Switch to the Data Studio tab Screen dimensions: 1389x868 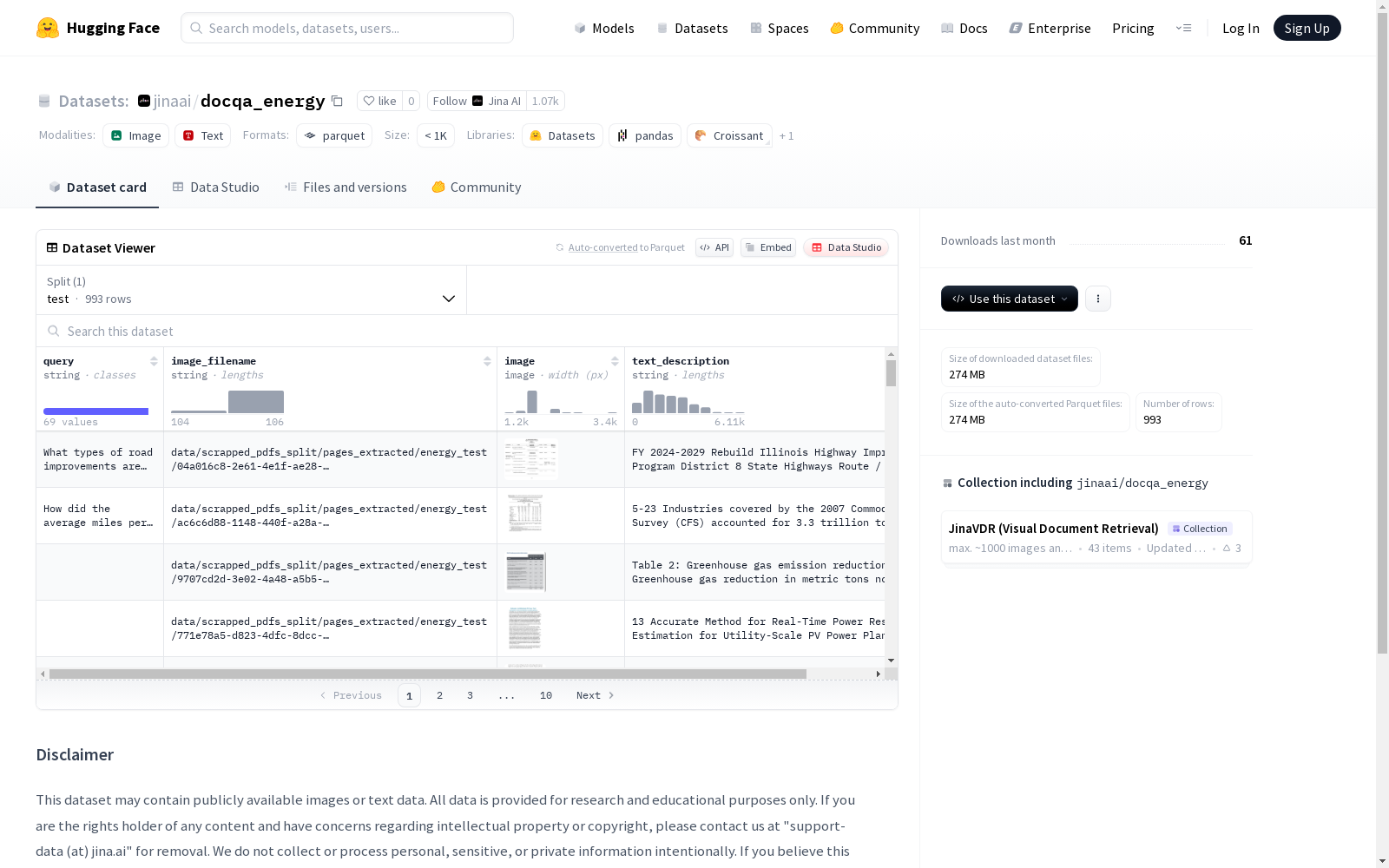[x=216, y=187]
